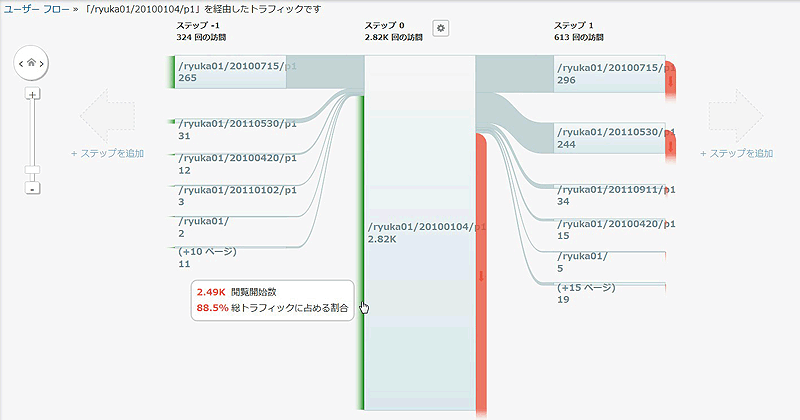Viewport: 800px width, 420px height.
Task: Click the dashed right arrow add-step icon
Action: pyautogui.click(x=735, y=114)
